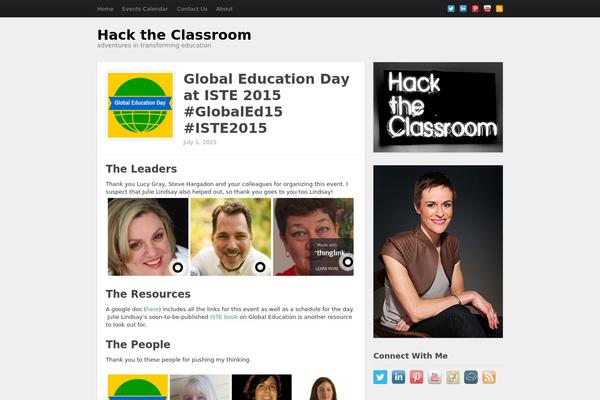Select the Global Education Day image under The People
The image size is (600, 400).
[138, 387]
